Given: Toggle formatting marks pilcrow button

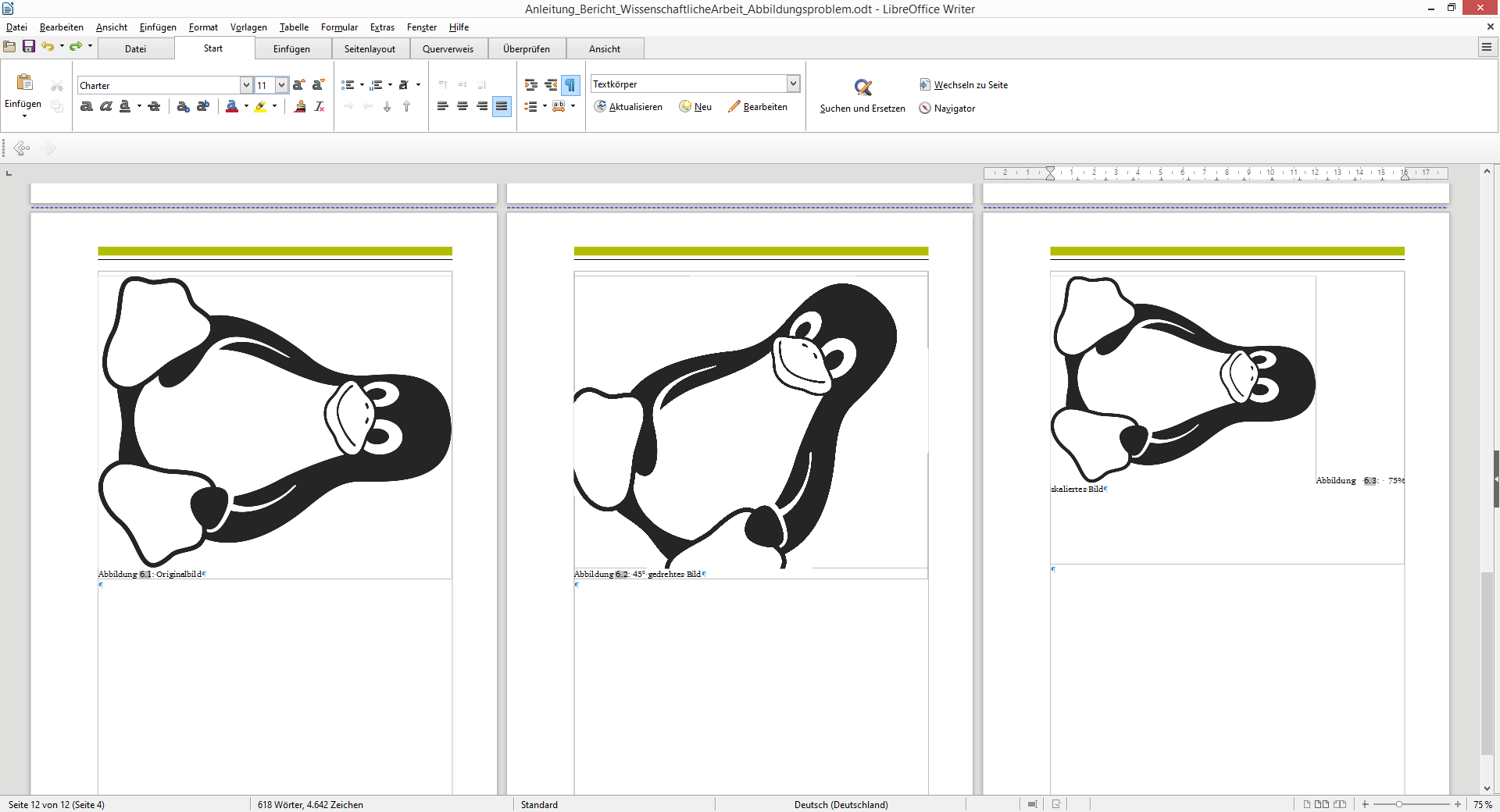Looking at the screenshot, I should tap(570, 85).
